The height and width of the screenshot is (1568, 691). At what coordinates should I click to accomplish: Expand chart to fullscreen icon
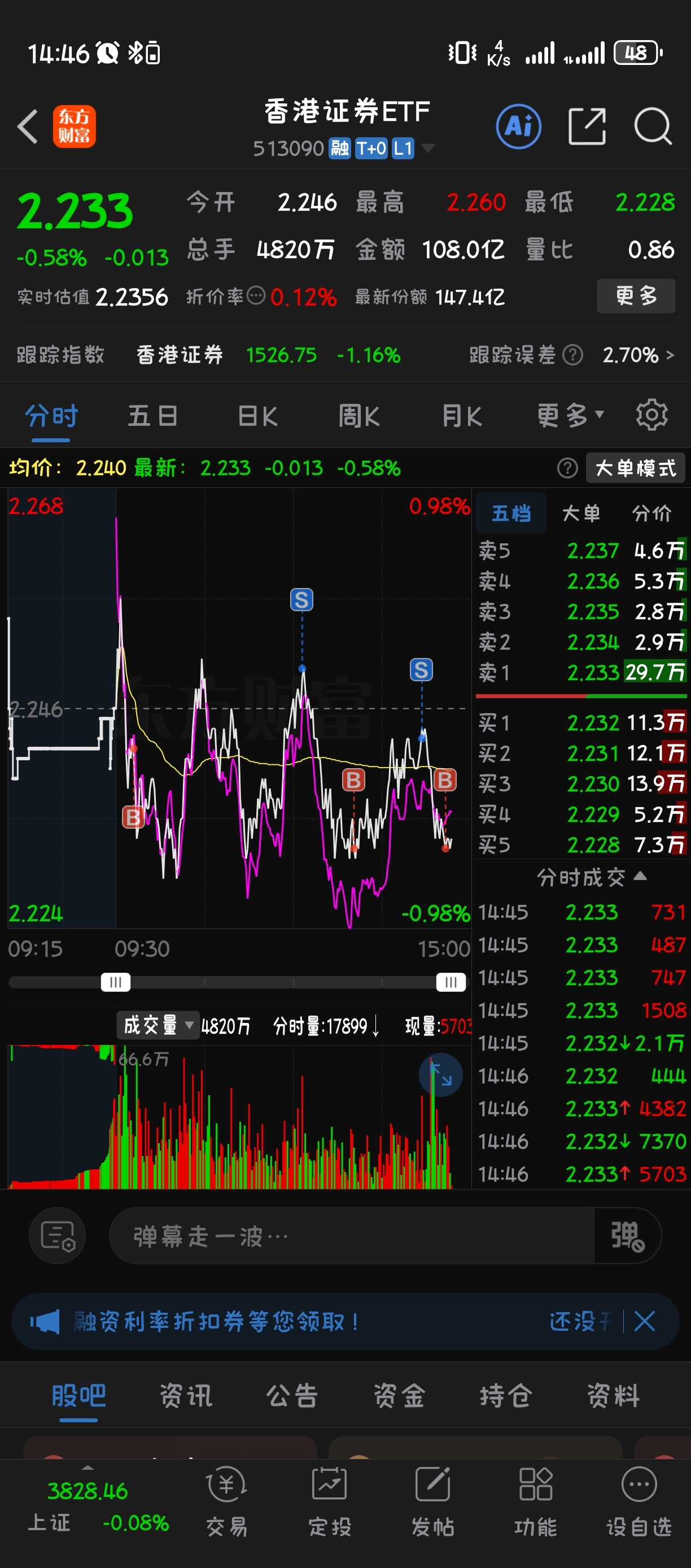point(441,1075)
